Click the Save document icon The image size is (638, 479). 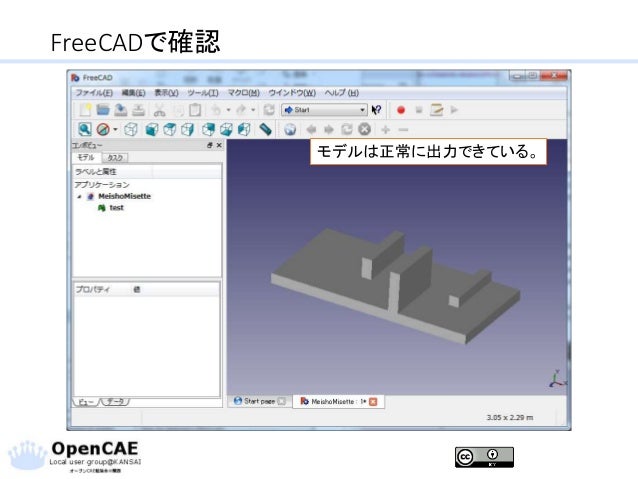[x=120, y=110]
